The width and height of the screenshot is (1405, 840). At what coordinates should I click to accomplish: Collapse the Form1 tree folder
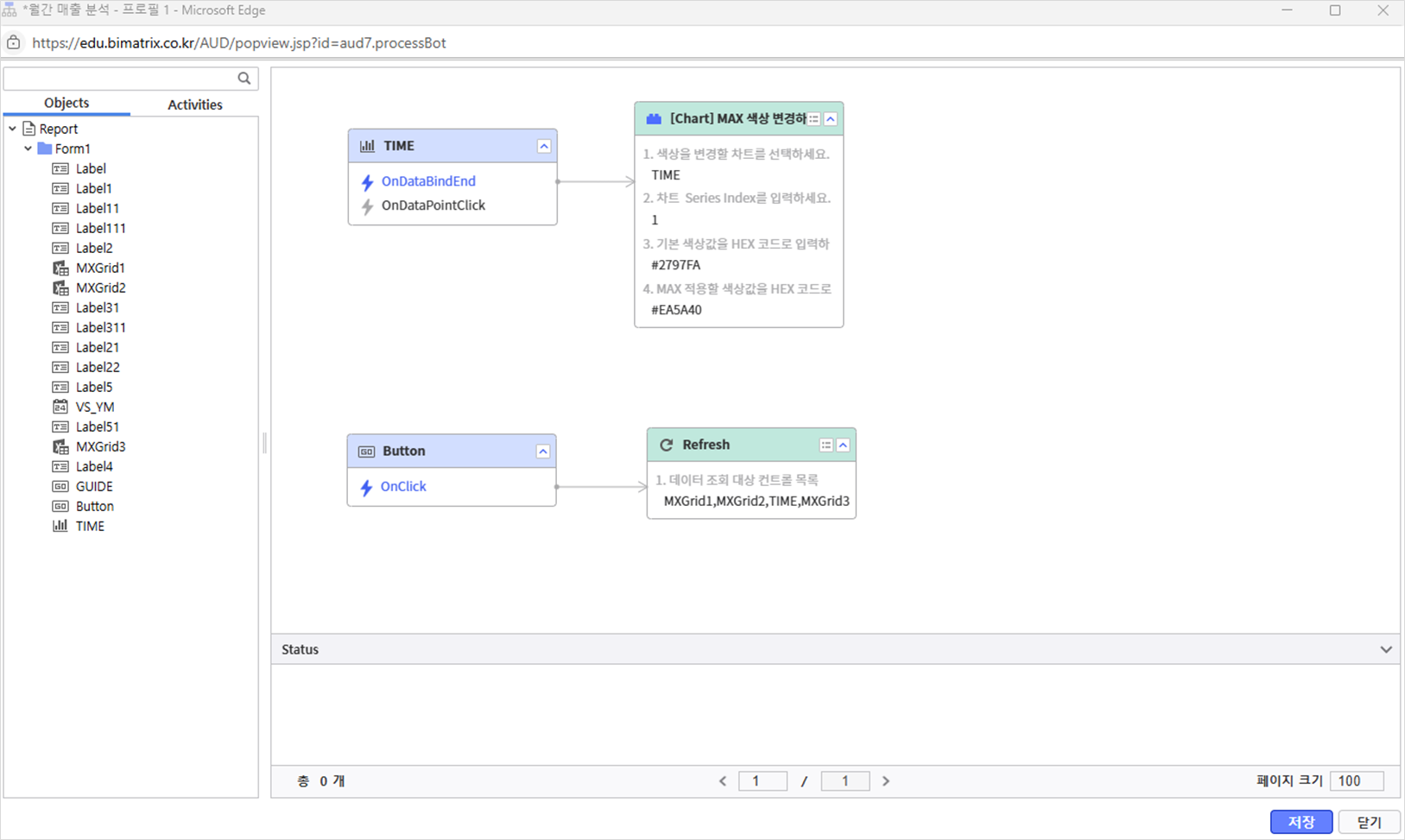click(x=28, y=148)
